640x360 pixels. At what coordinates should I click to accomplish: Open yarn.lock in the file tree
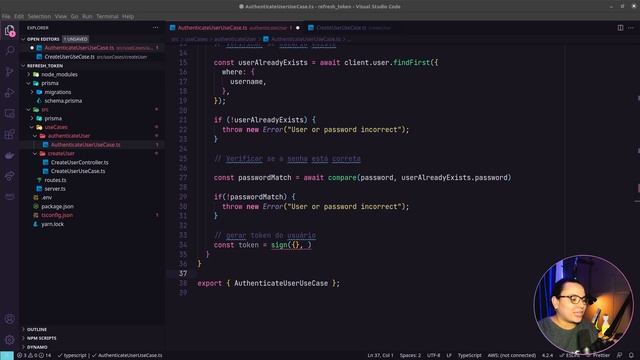click(52, 224)
